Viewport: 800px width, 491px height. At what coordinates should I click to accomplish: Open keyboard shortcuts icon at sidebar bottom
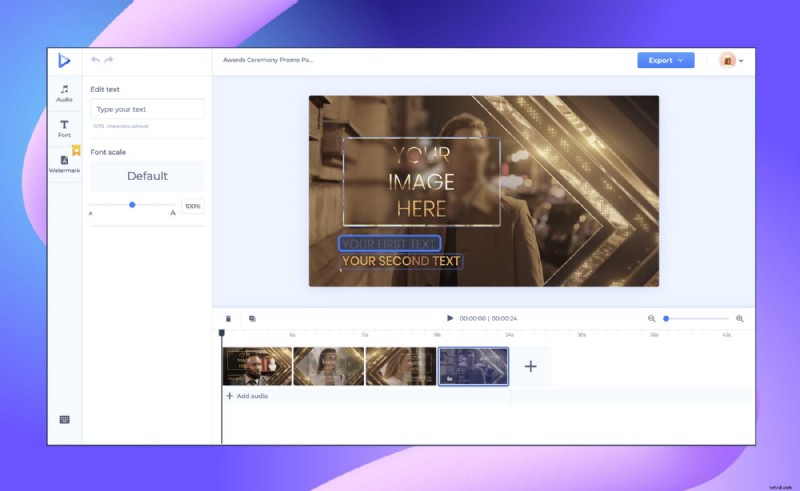coord(64,419)
